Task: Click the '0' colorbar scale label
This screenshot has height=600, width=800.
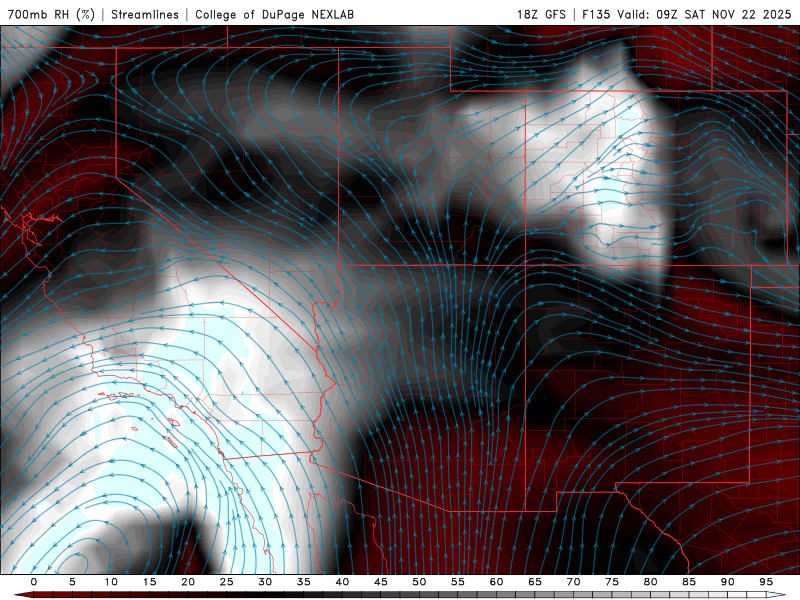Action: [x=34, y=582]
